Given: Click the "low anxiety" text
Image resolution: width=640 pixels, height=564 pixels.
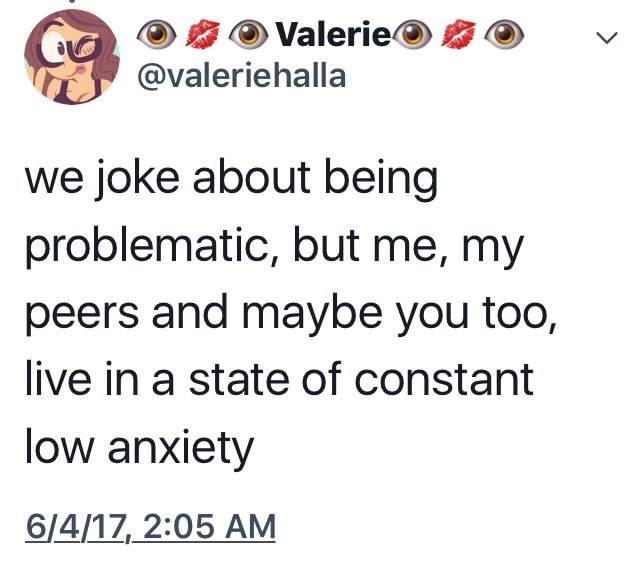Looking at the screenshot, I should pyautogui.click(x=140, y=449).
